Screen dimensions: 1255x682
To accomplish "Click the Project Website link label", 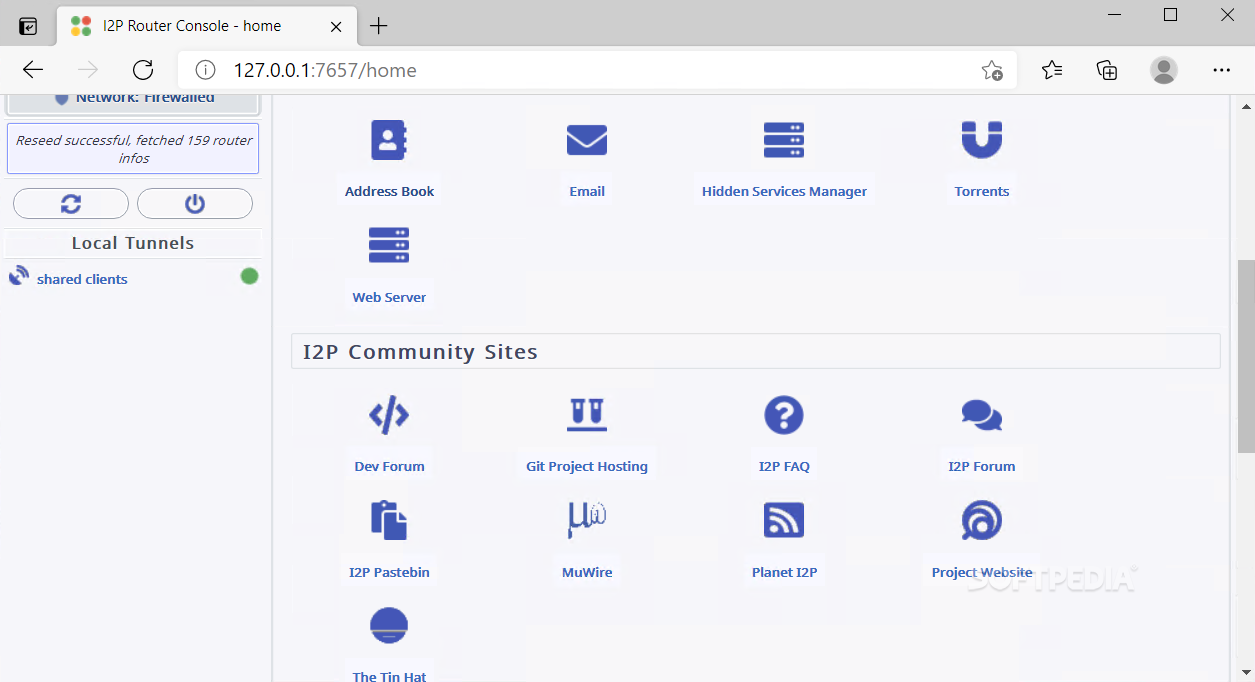I will point(982,572).
